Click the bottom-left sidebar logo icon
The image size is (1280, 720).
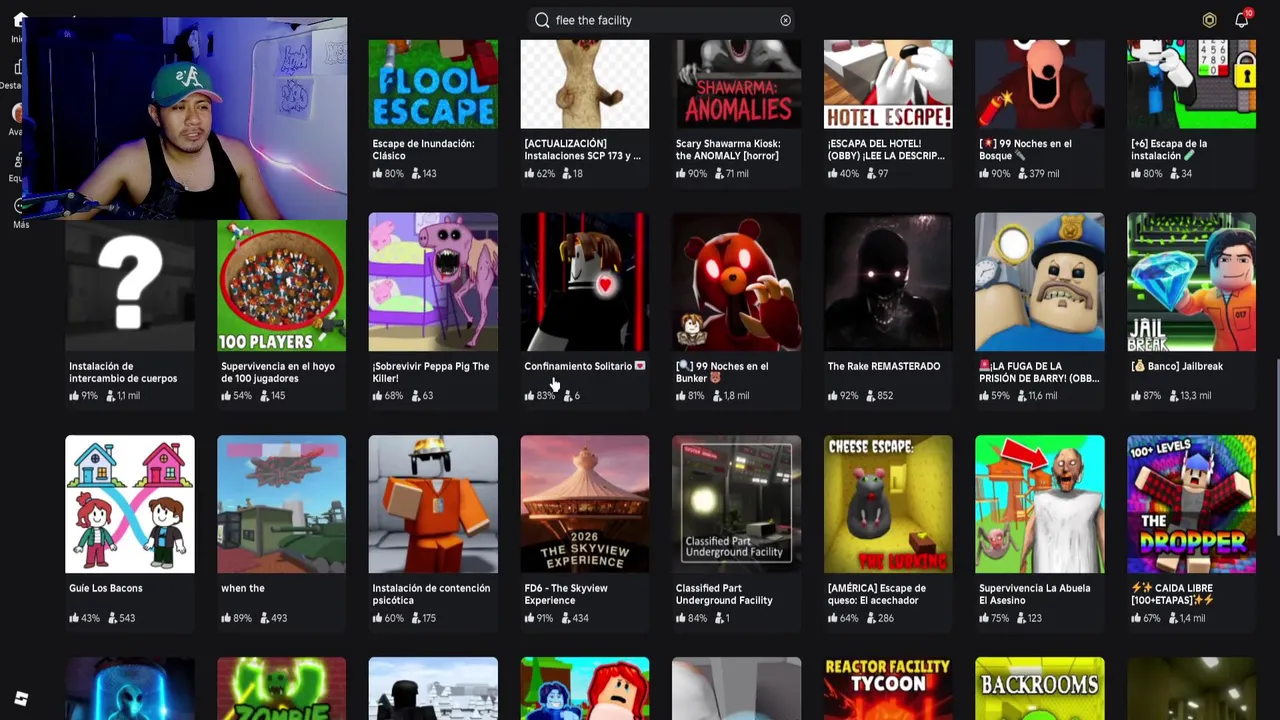(21, 698)
